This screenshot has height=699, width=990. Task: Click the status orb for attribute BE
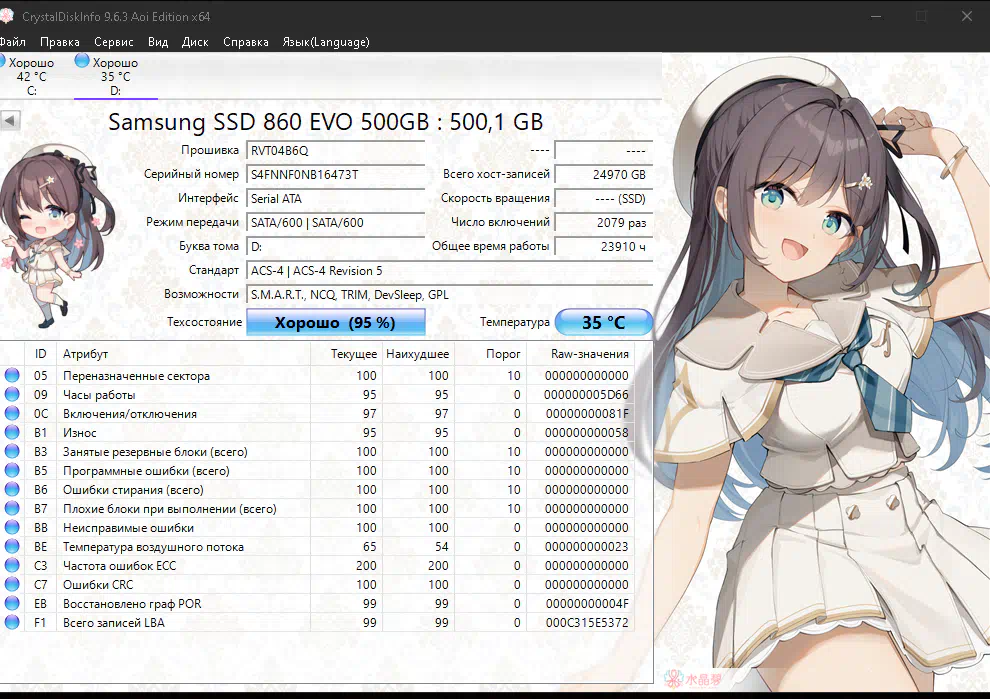click(x=12, y=546)
